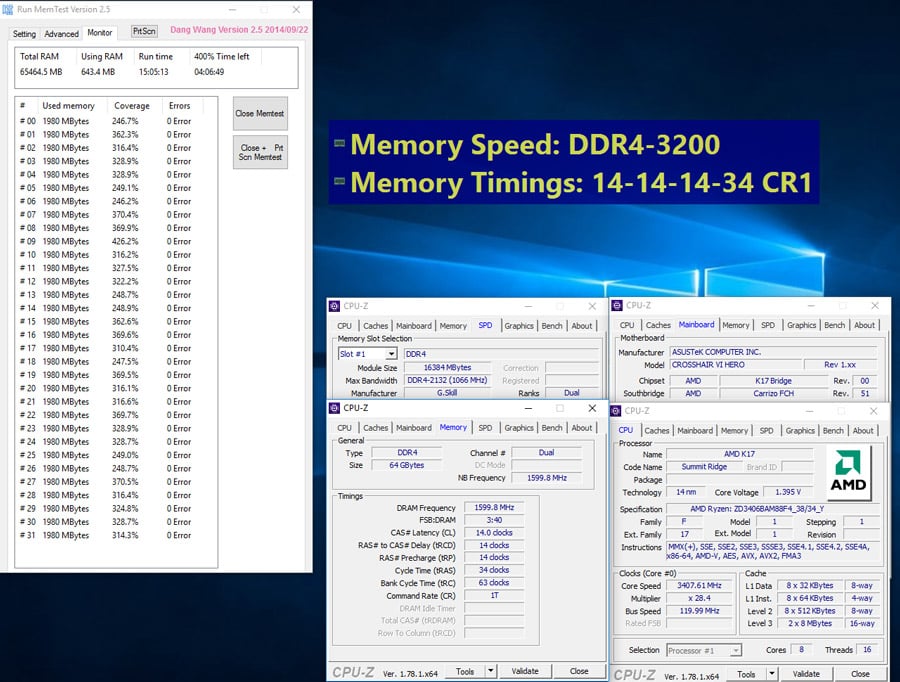
Task: Click Close button in Memory window footer
Action: point(579,671)
